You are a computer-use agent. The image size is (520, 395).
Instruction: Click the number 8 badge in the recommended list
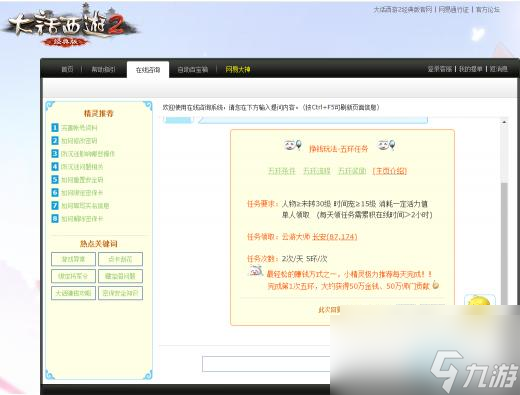click(x=55, y=219)
